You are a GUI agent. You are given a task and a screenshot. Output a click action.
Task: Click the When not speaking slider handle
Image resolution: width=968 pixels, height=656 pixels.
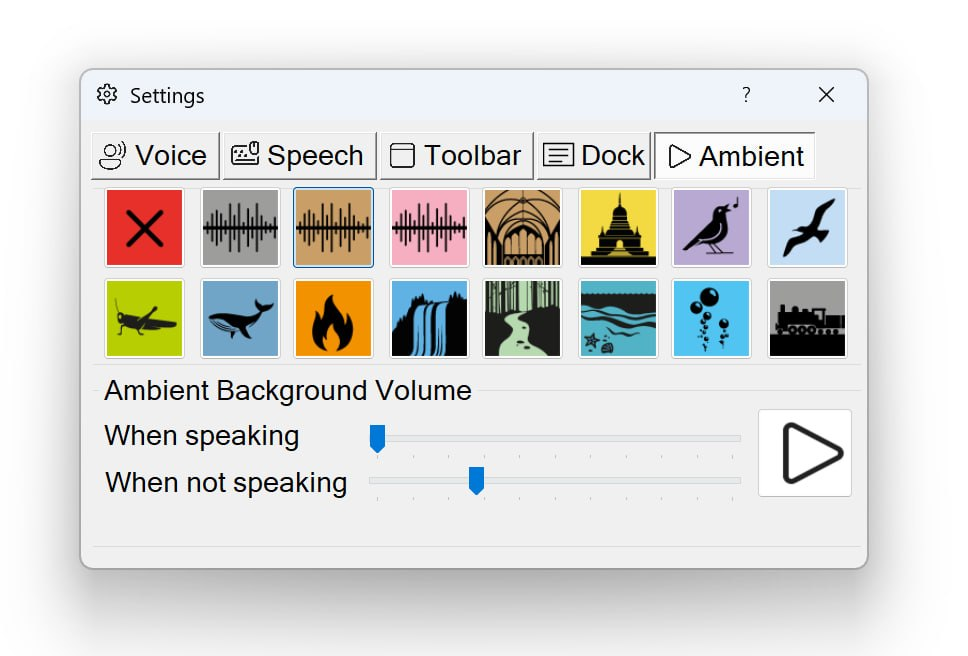tap(476, 481)
